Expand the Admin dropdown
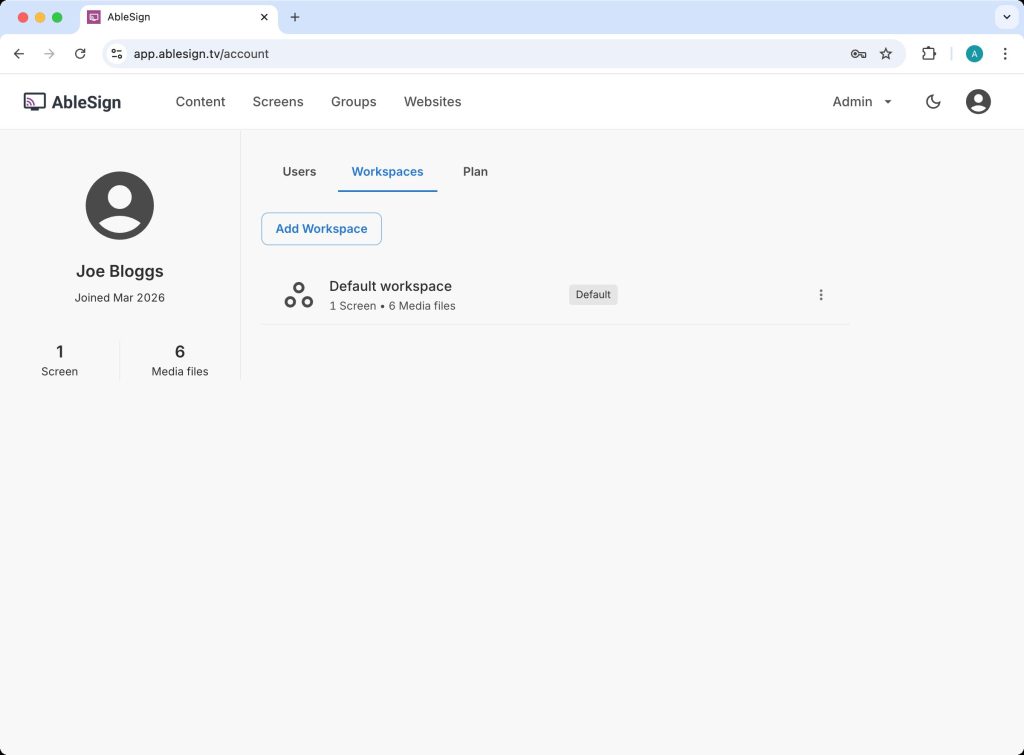 (x=862, y=101)
